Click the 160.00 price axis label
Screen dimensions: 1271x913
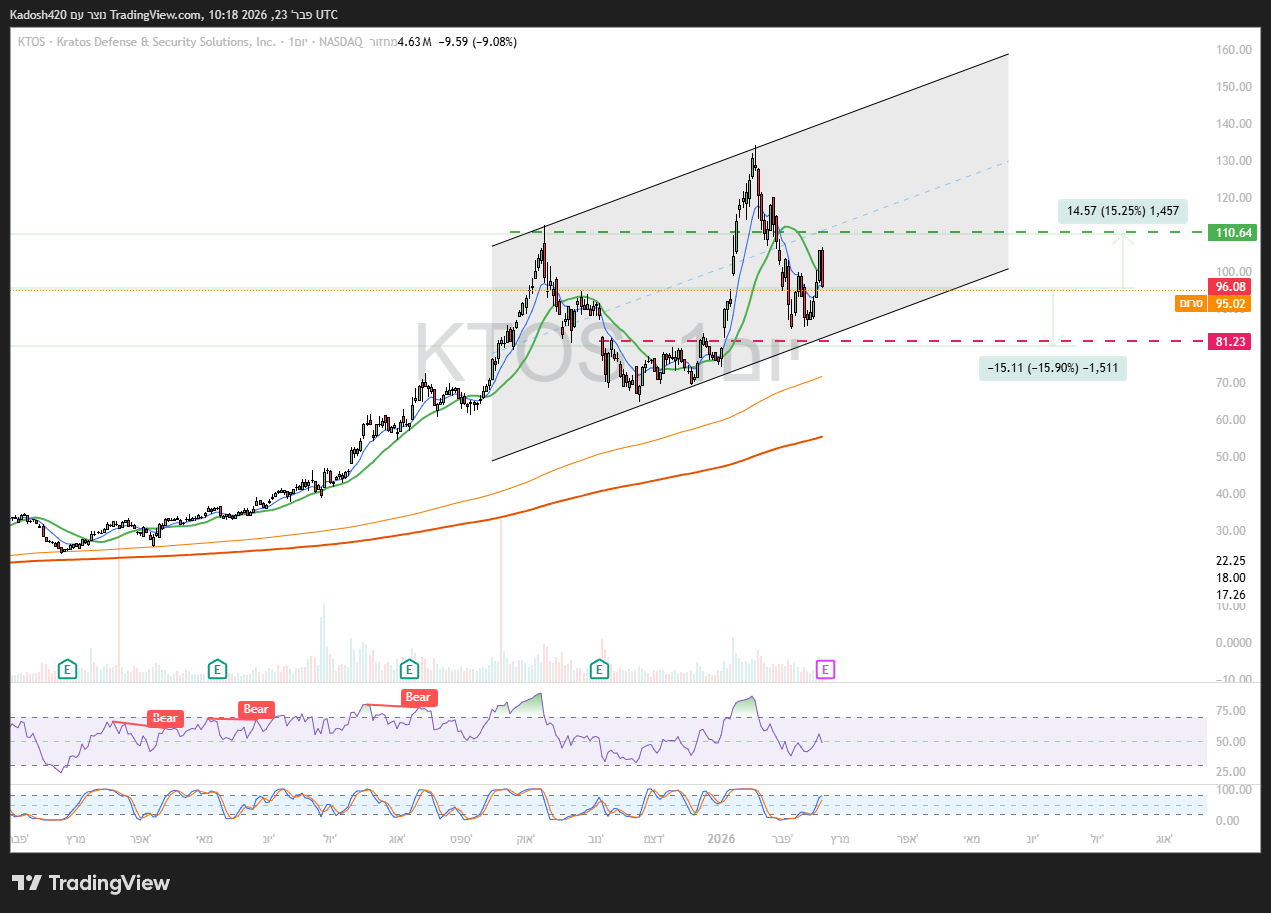[1235, 50]
